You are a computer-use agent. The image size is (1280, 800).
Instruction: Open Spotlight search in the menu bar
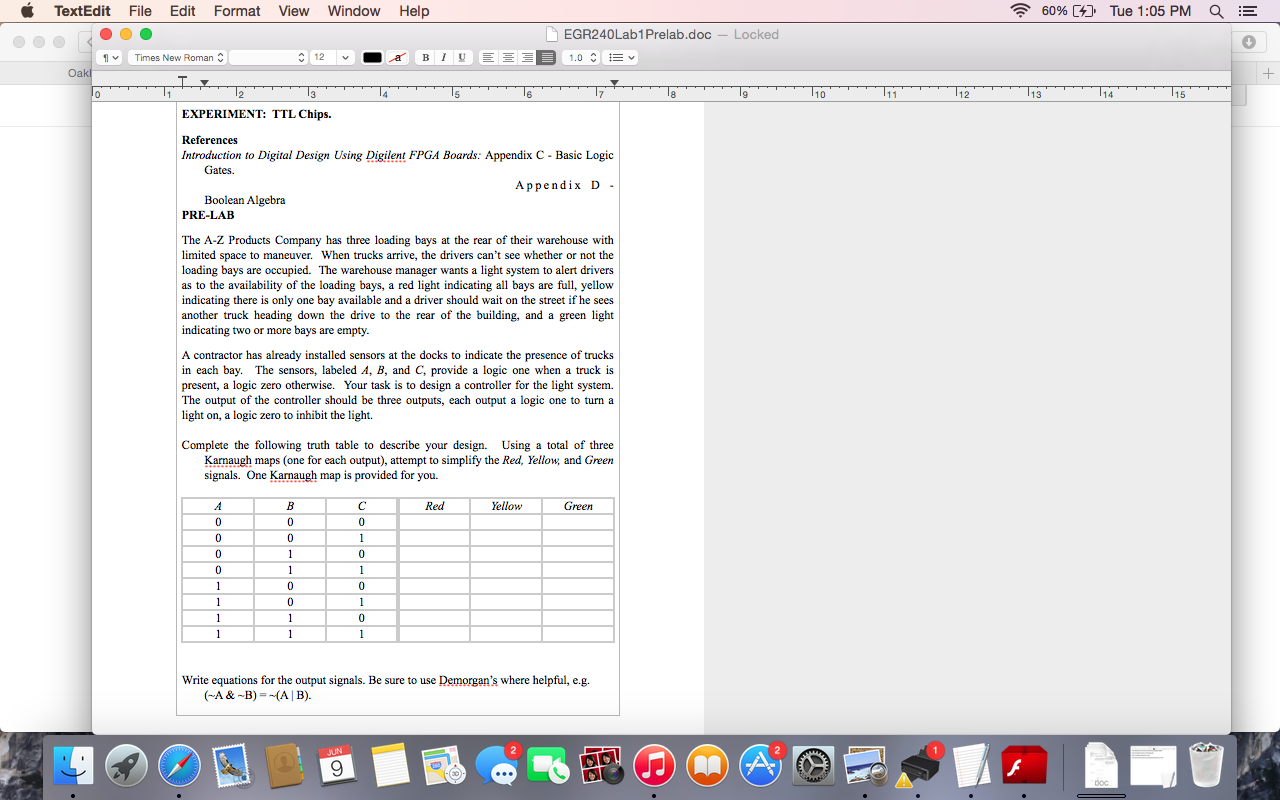click(1215, 11)
